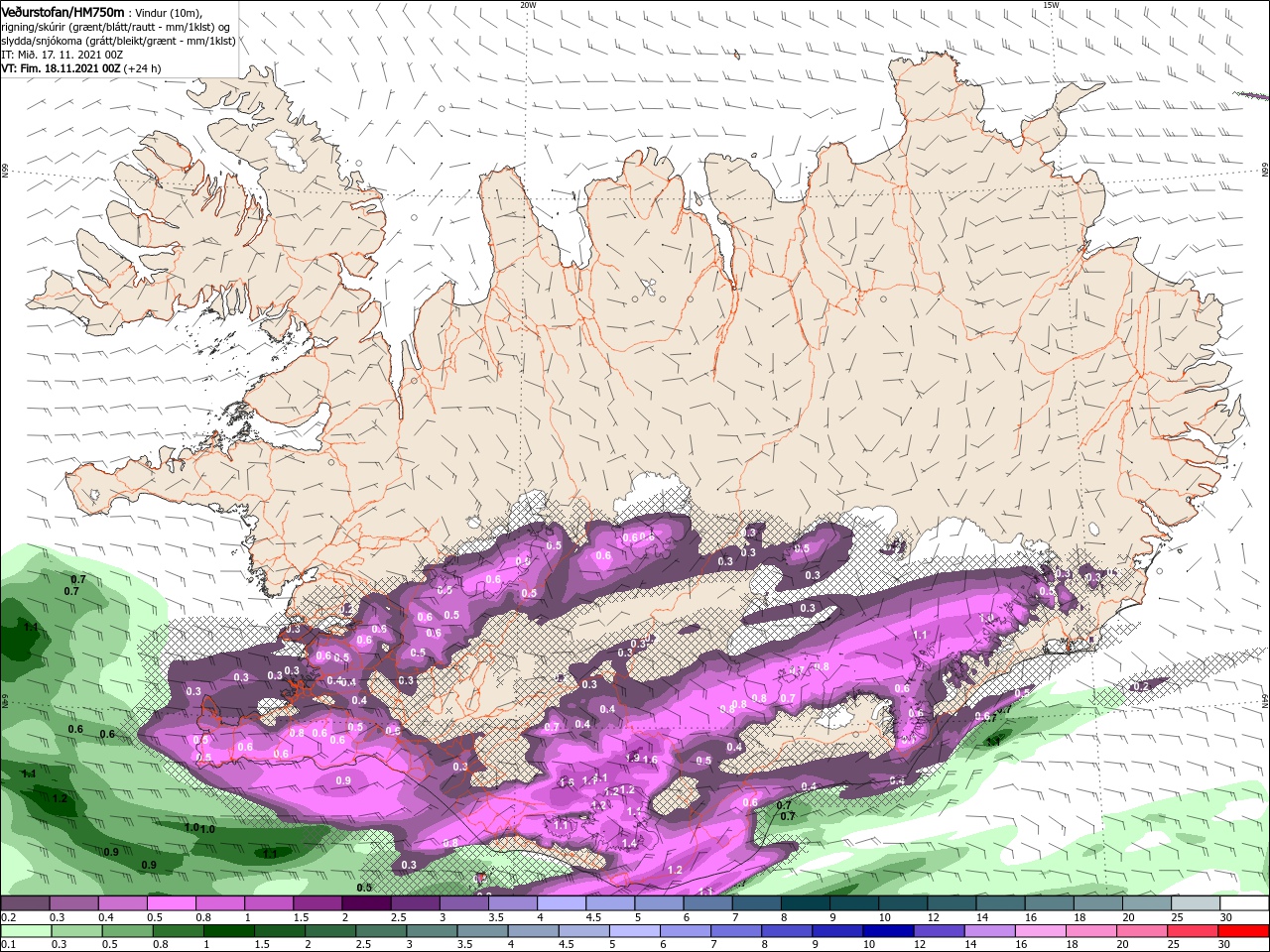Click the 'slydda/snjókoma' legend description line
Viewport: 1270px width, 952px height.
(118, 41)
